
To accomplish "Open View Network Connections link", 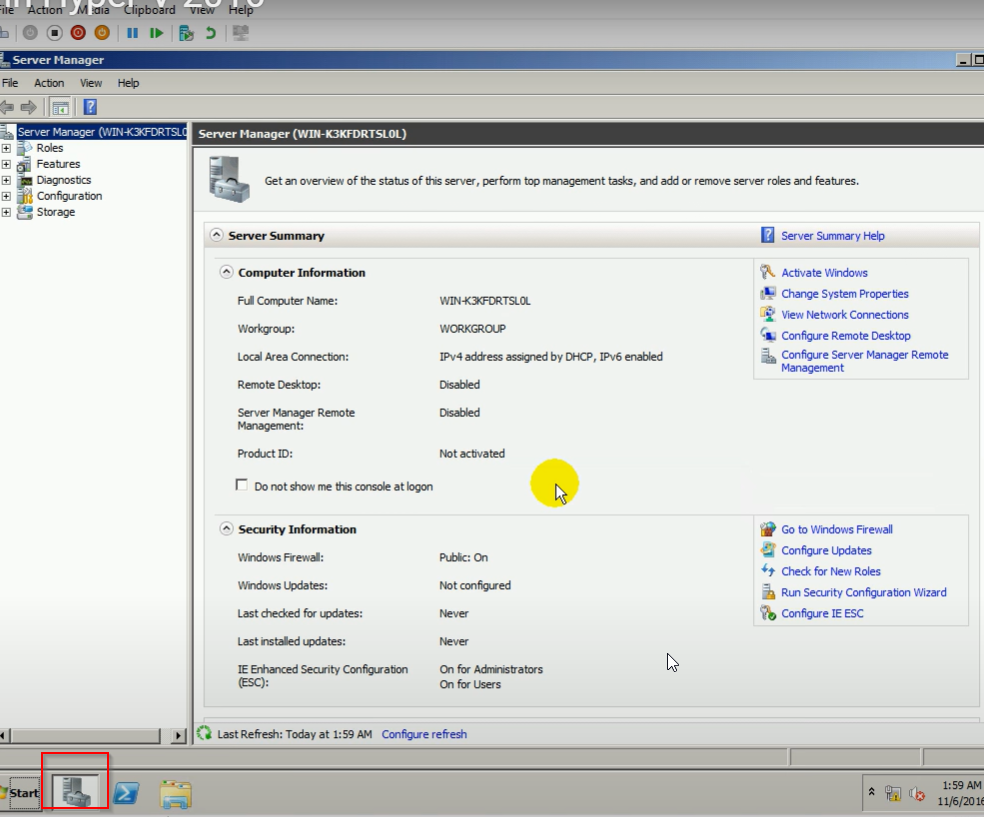I will pos(845,314).
